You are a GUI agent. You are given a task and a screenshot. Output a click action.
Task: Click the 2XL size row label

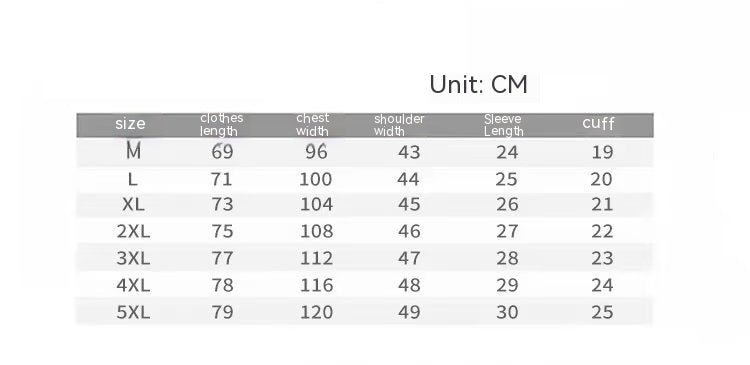[x=133, y=232]
